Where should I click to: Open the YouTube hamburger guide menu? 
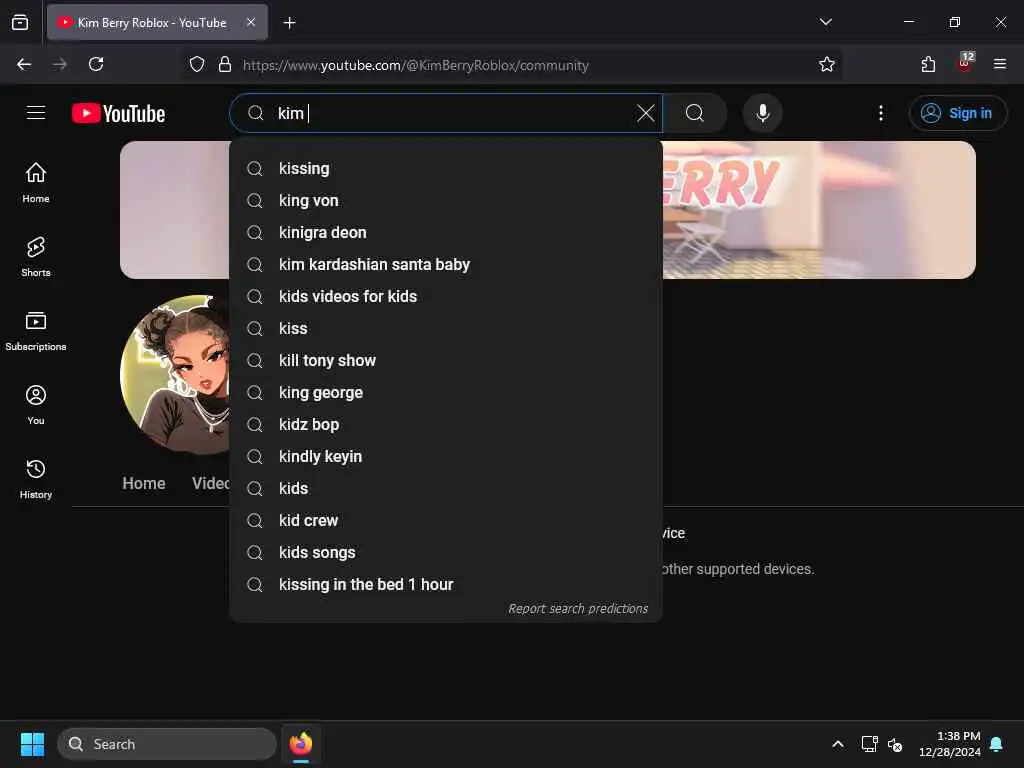click(36, 113)
